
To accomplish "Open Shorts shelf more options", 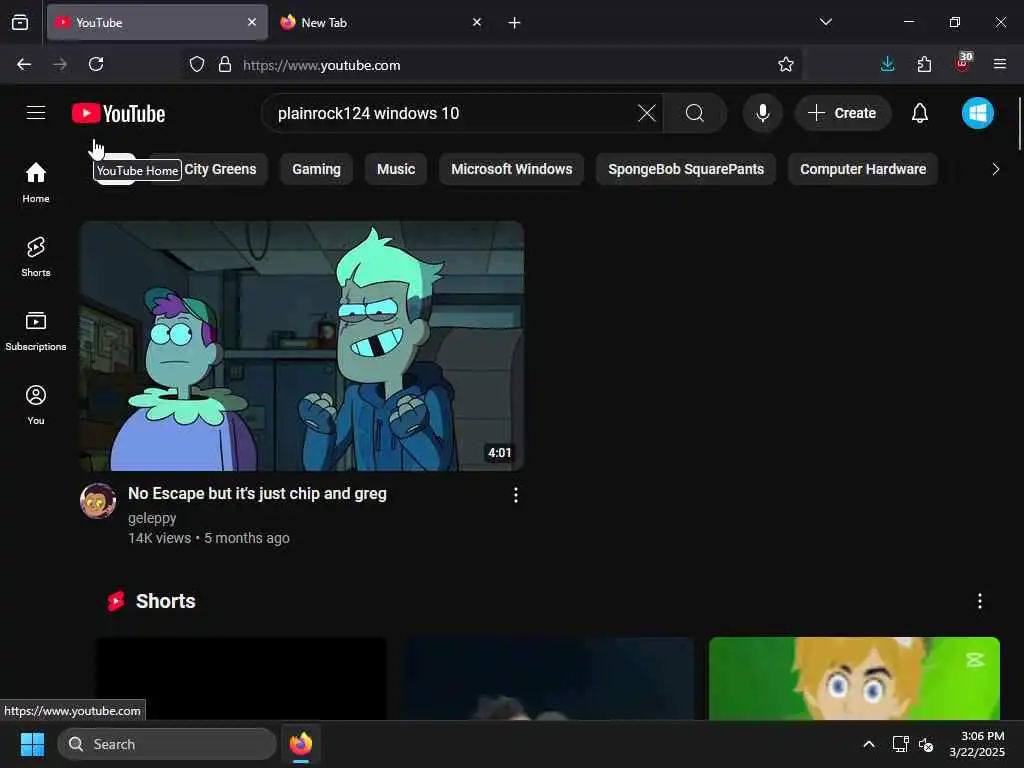I will tap(980, 601).
